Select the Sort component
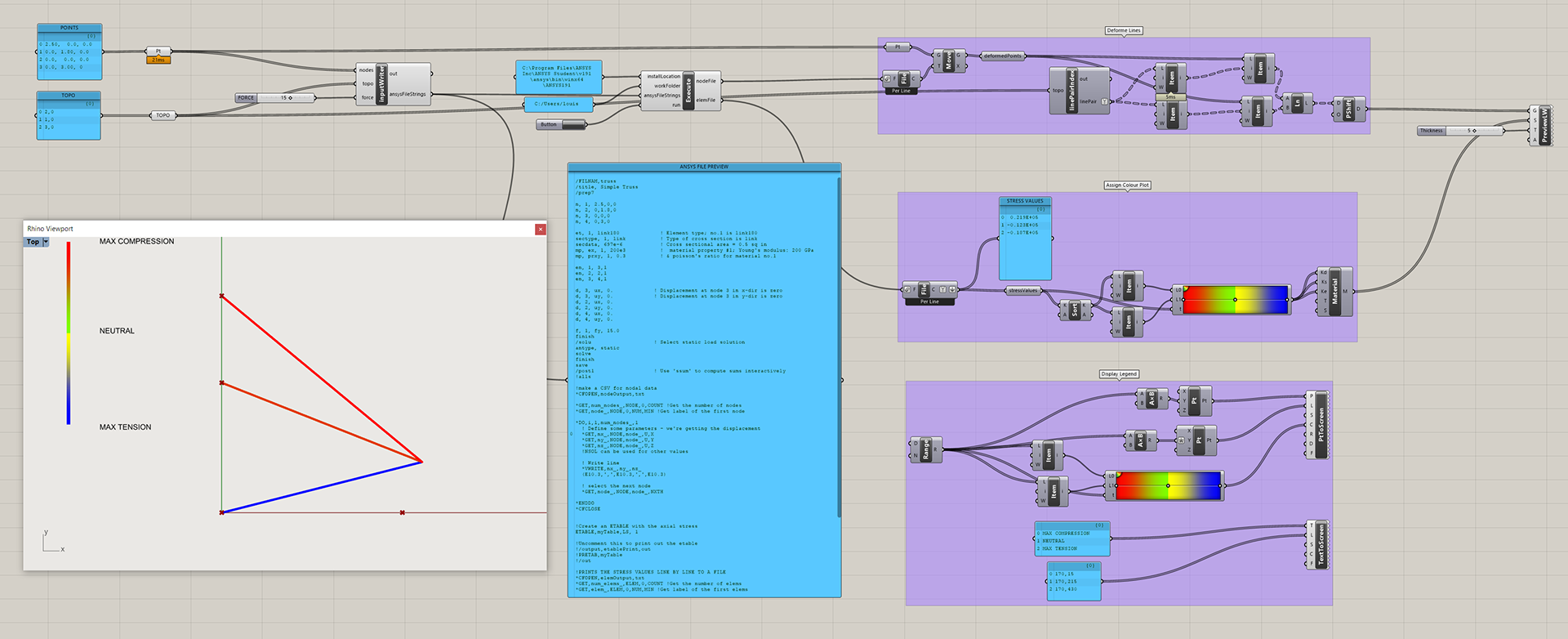This screenshot has width=1568, height=639. click(x=1075, y=311)
